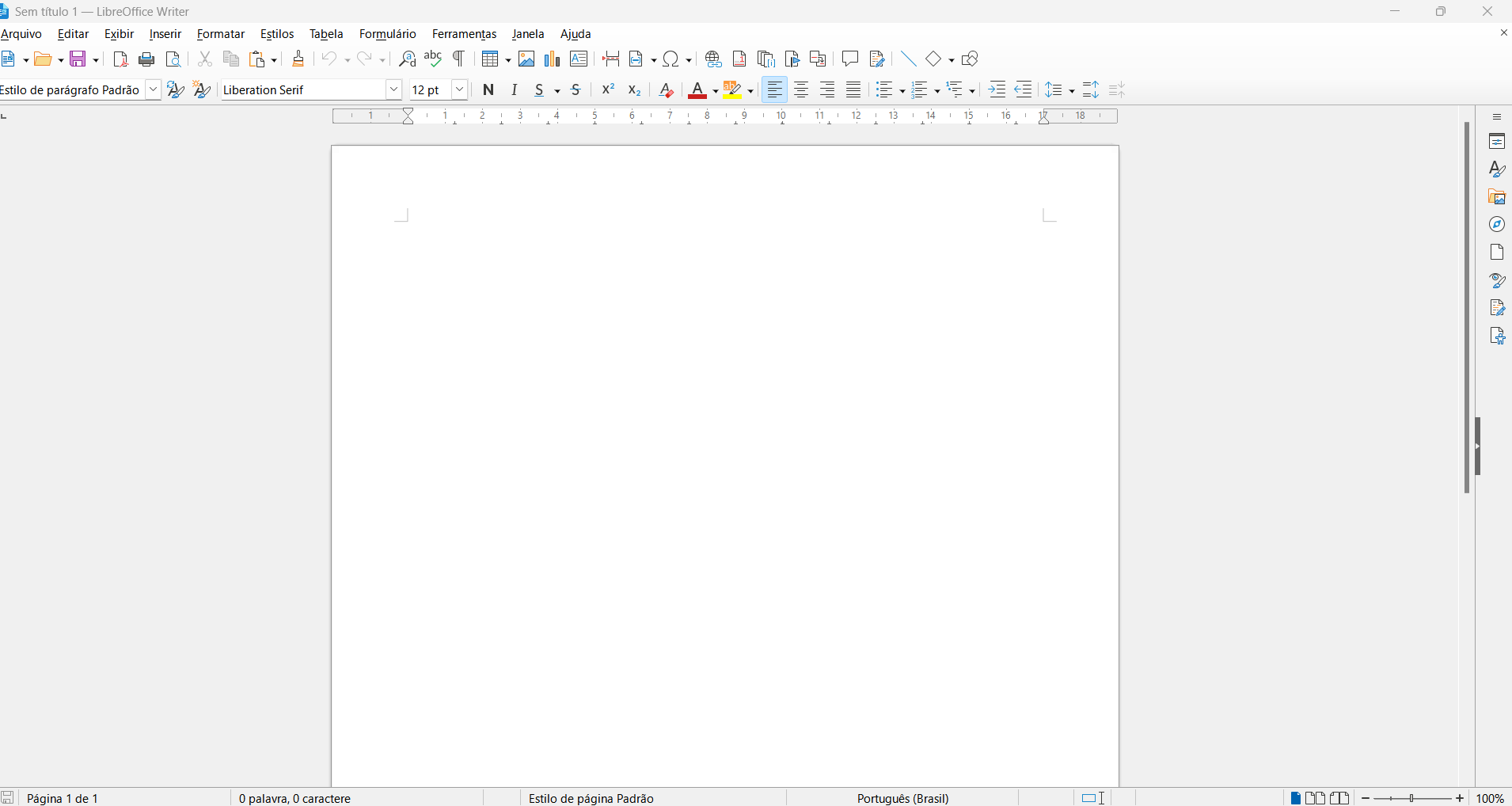Viewport: 1512px width, 806px height.
Task: Expand the font name dropdown
Action: click(x=394, y=90)
